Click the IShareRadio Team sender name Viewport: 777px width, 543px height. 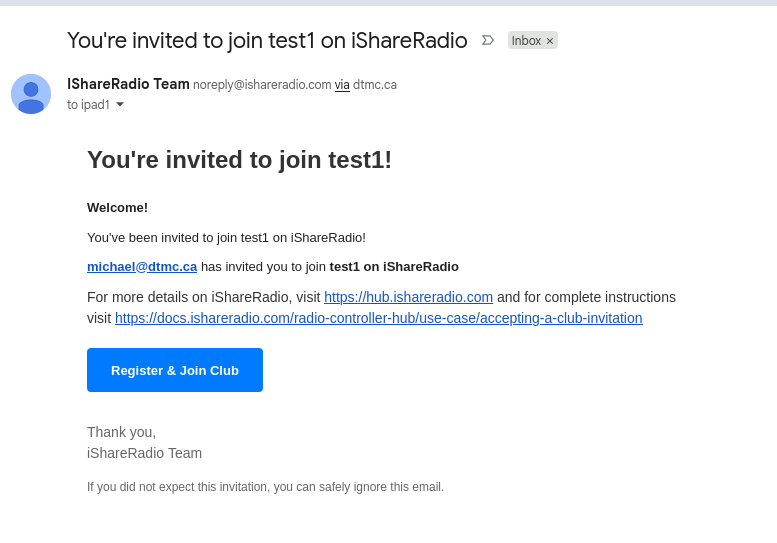click(128, 84)
